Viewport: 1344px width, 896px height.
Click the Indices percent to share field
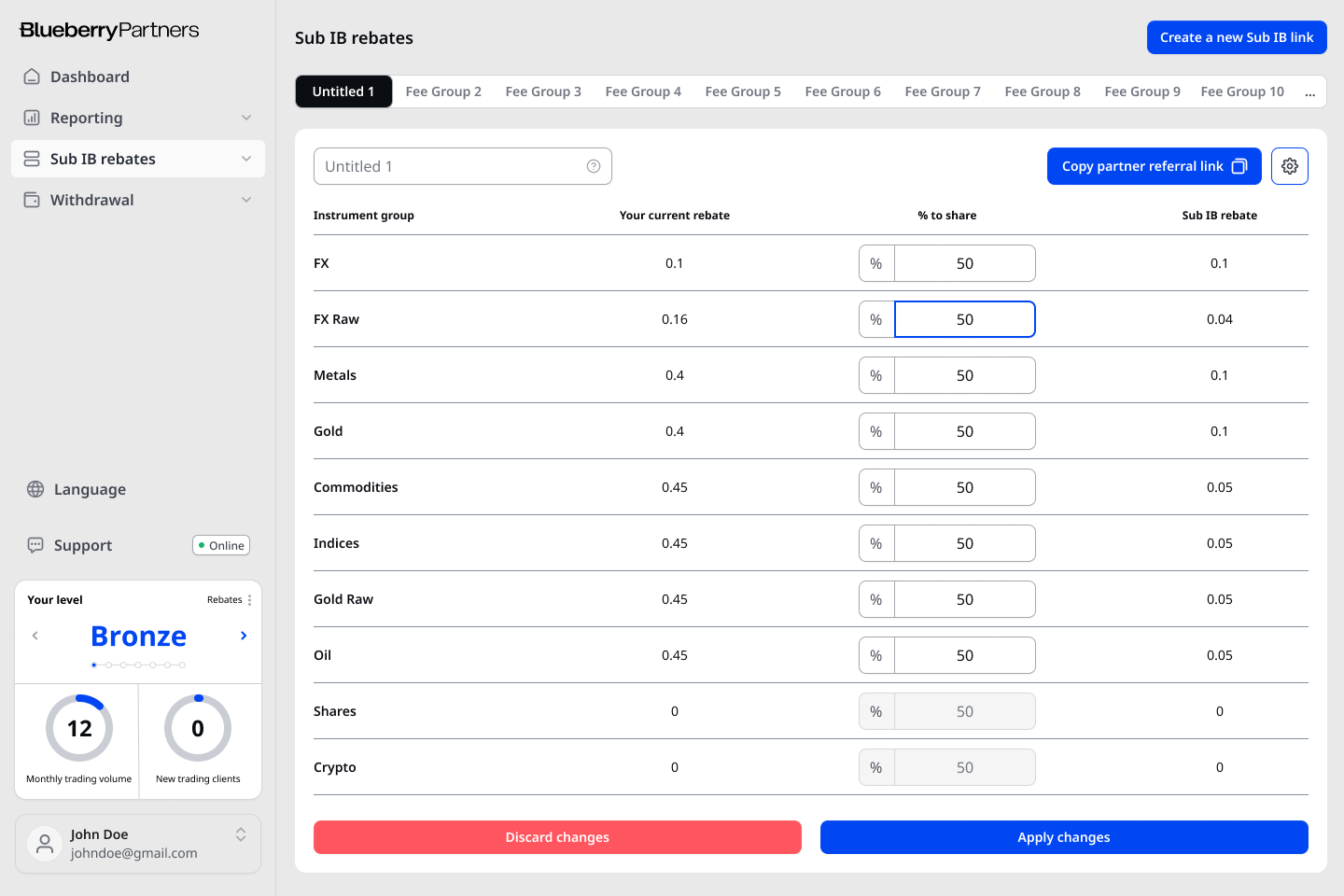point(965,543)
